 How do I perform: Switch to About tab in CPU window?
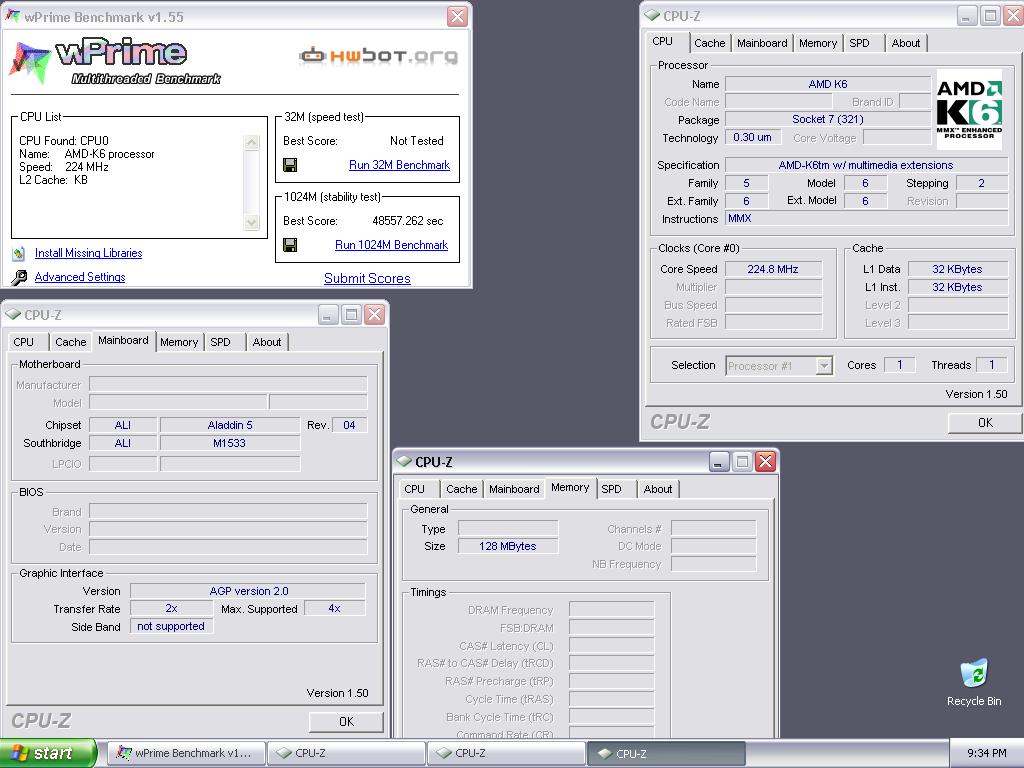pos(906,43)
